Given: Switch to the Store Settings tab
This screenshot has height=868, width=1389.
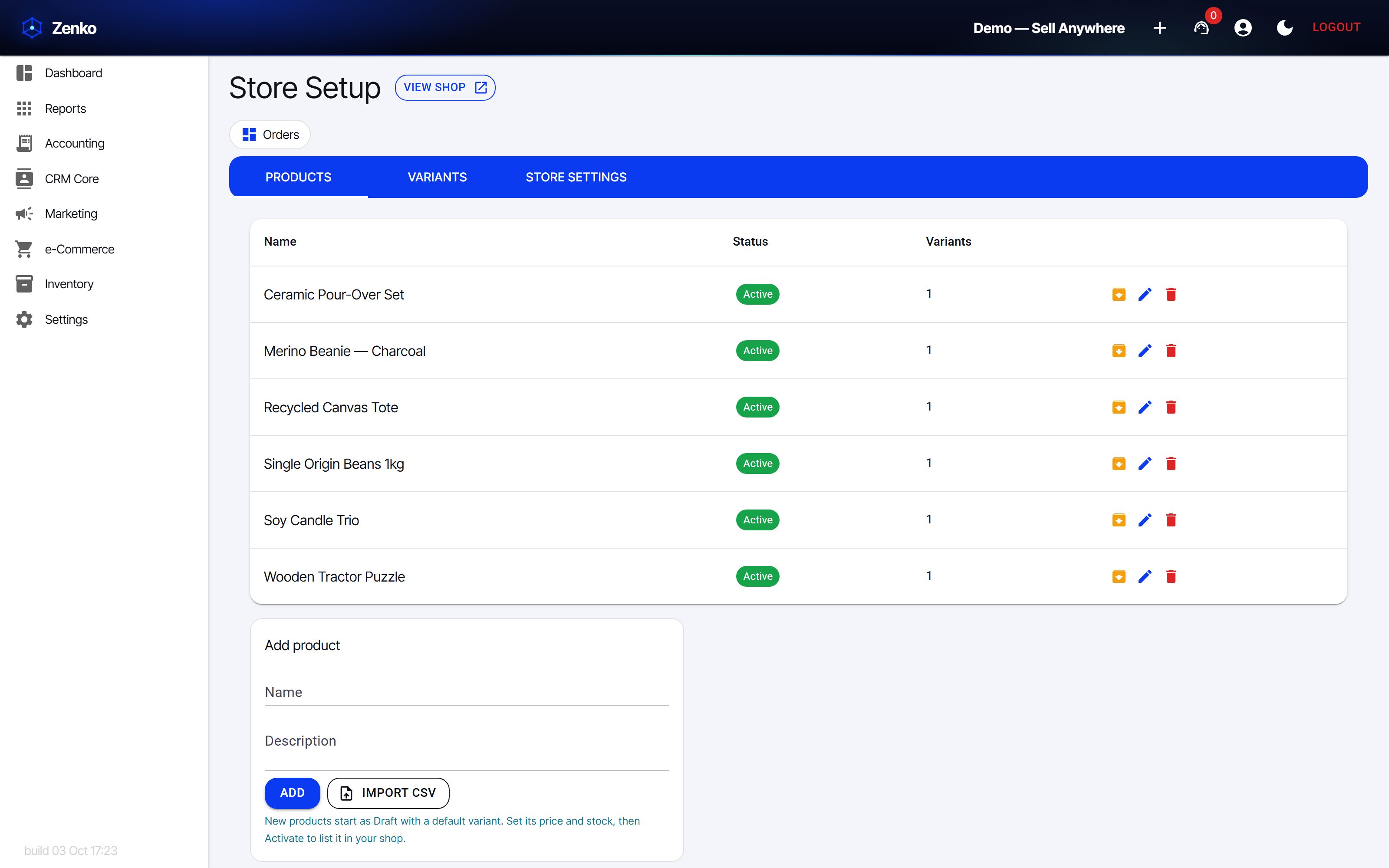Looking at the screenshot, I should tap(576, 177).
